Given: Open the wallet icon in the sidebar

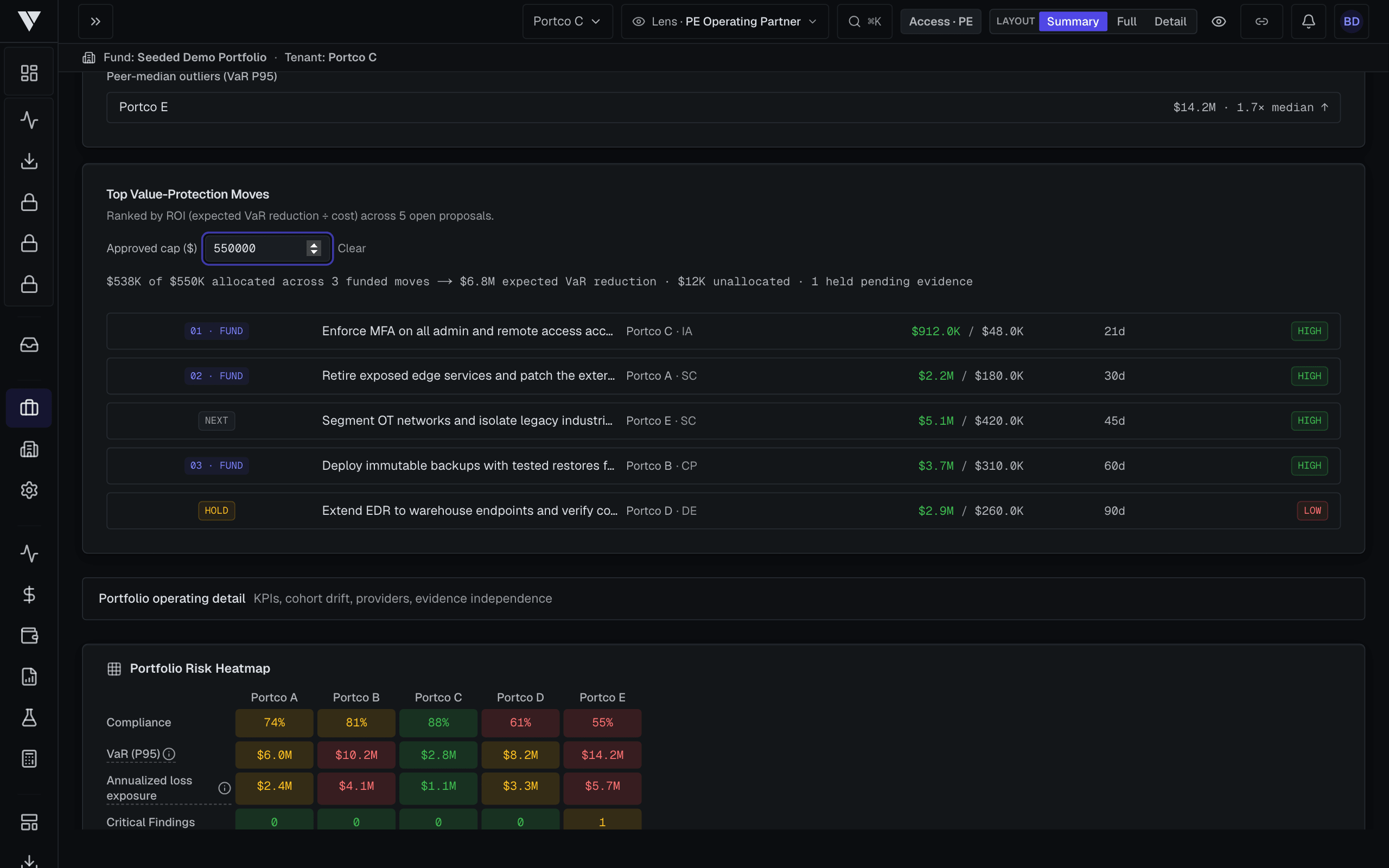Looking at the screenshot, I should [x=29, y=635].
